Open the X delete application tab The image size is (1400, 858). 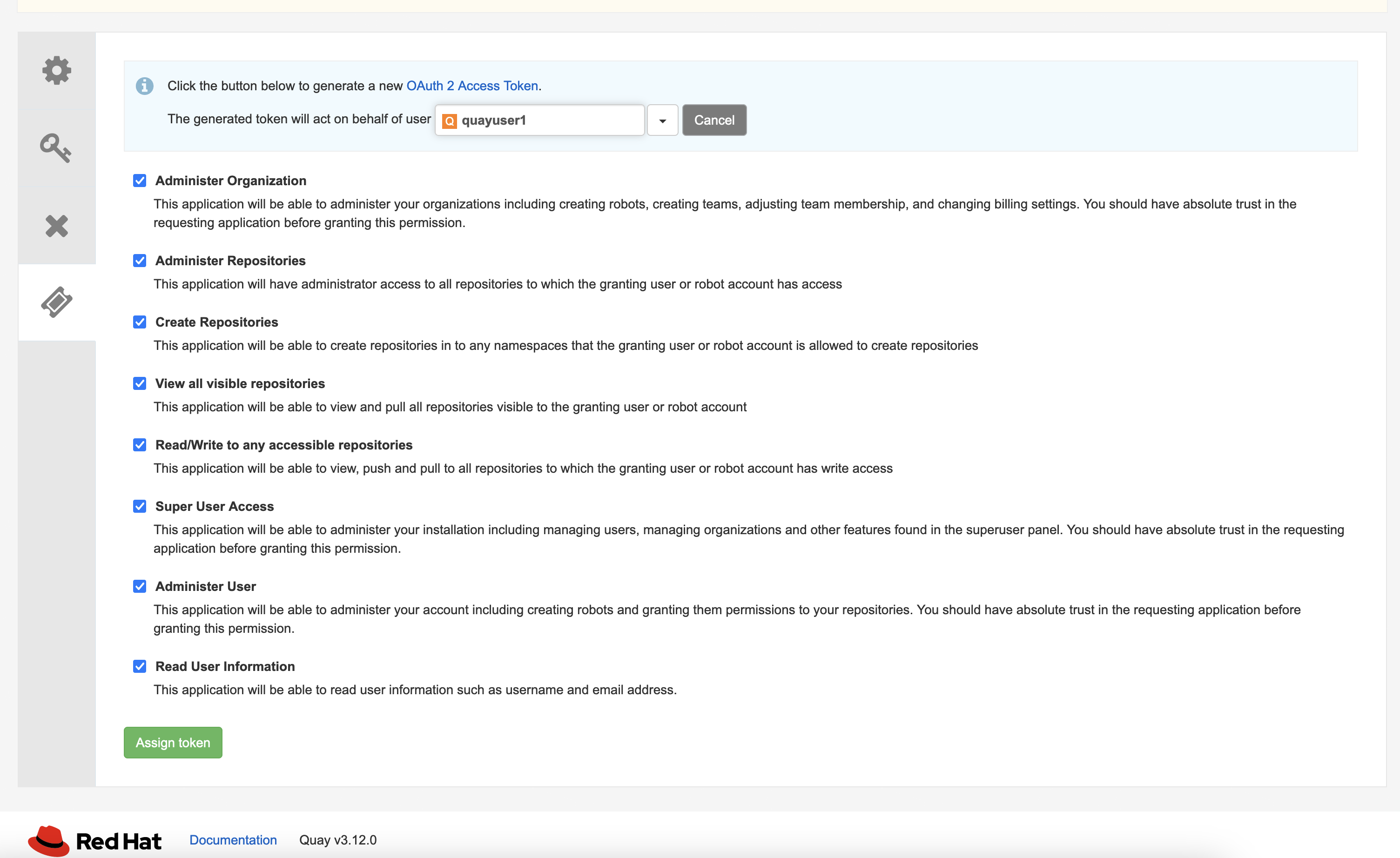coord(57,226)
